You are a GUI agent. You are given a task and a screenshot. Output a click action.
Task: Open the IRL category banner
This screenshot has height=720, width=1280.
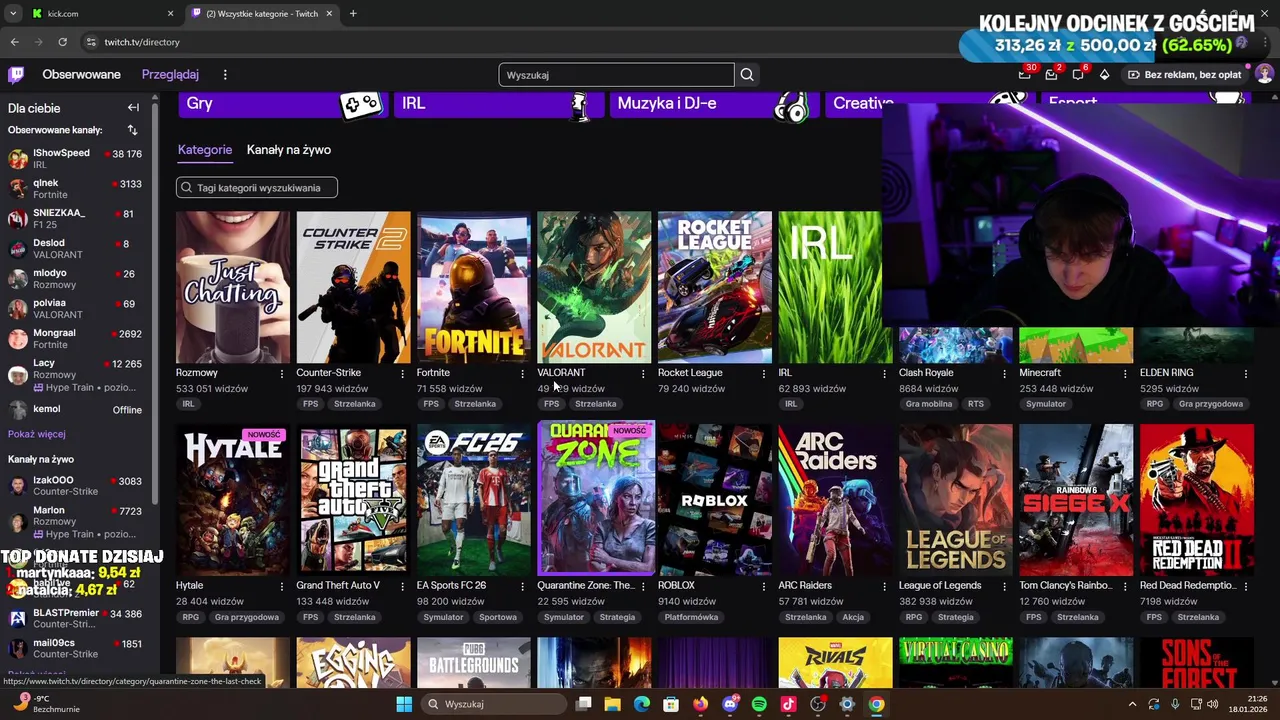click(x=499, y=104)
